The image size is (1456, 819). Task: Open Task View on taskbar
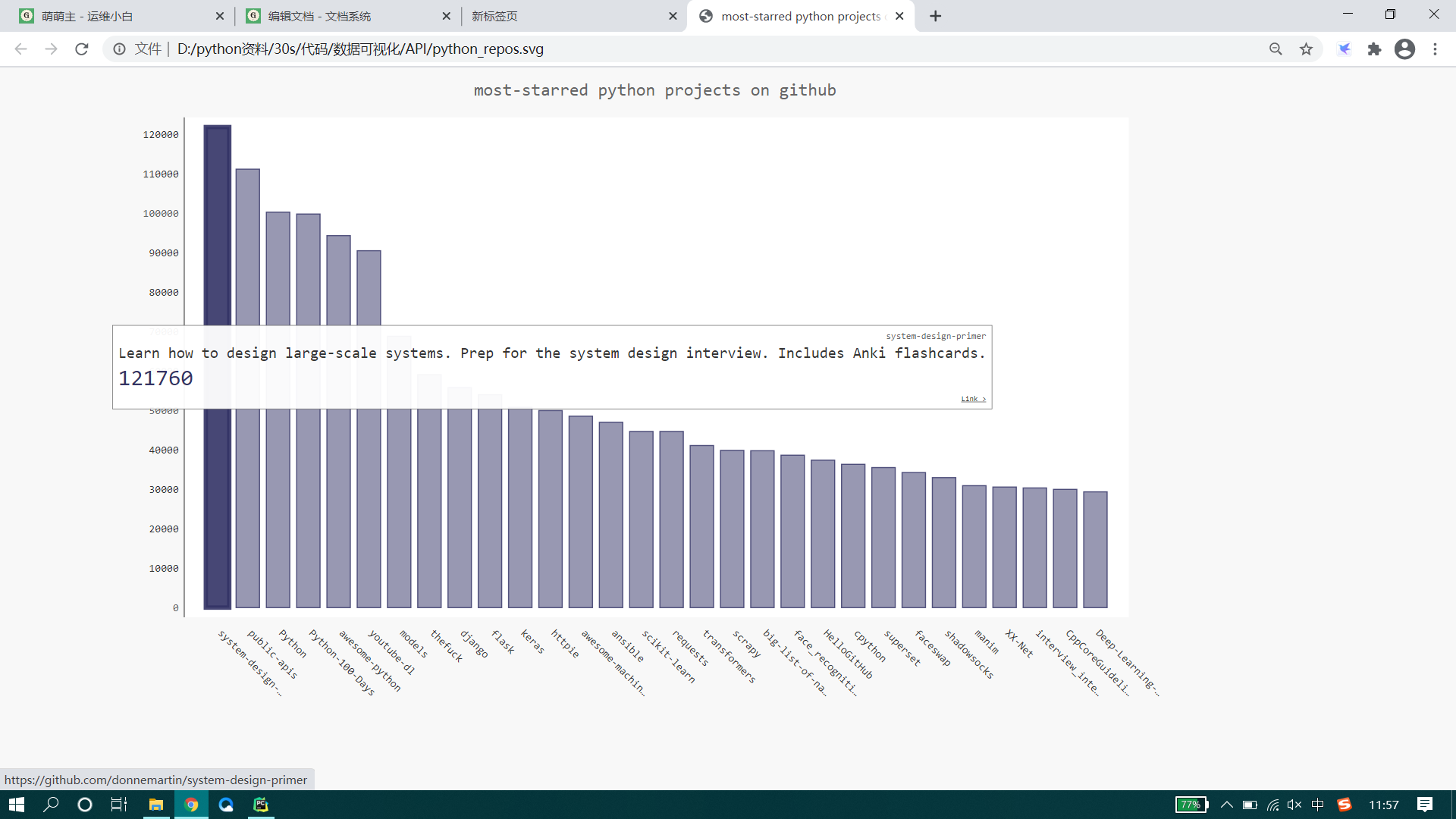click(x=119, y=805)
